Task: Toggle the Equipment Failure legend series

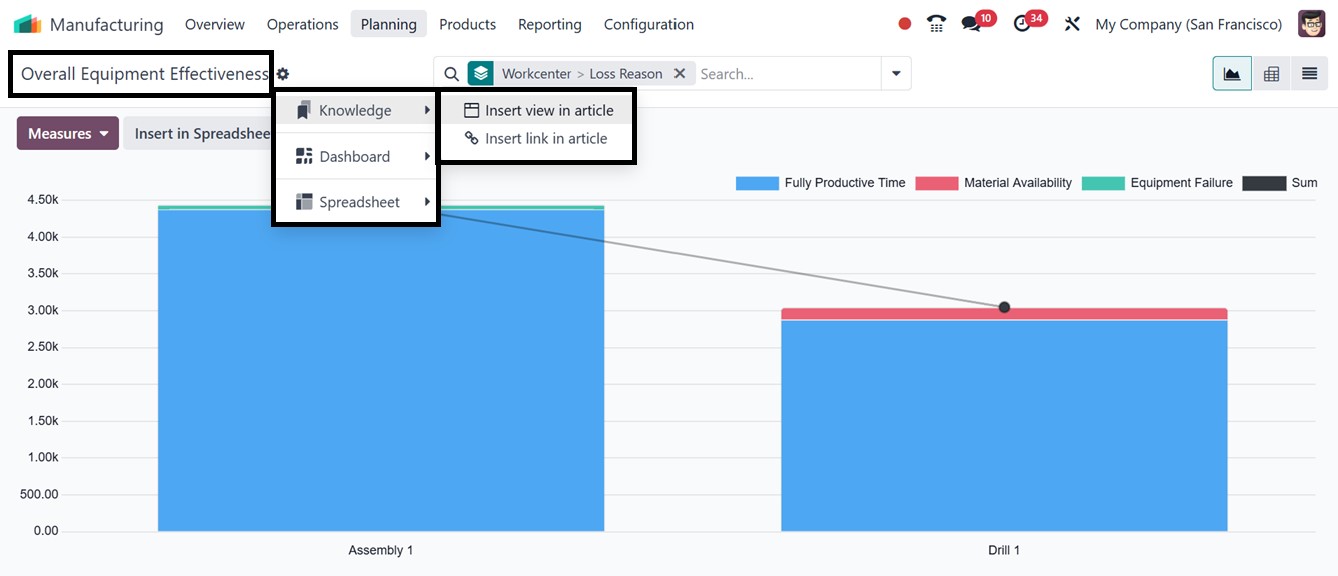Action: [1161, 183]
